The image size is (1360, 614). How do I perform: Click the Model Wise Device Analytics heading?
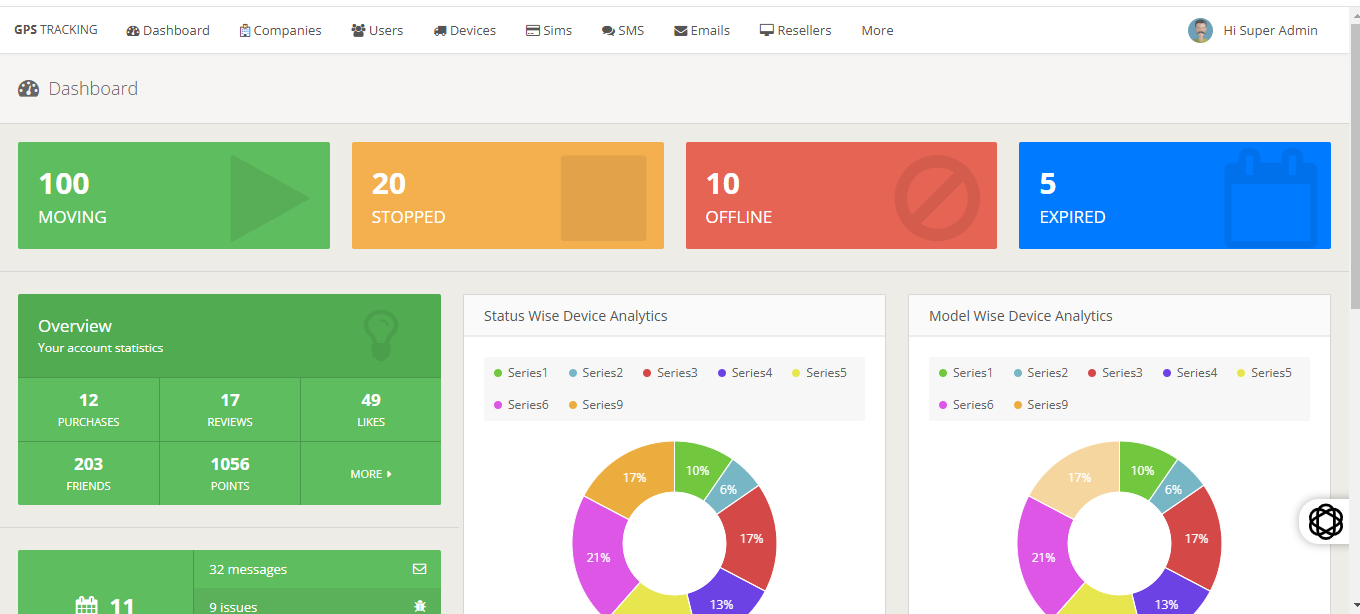pos(1020,316)
